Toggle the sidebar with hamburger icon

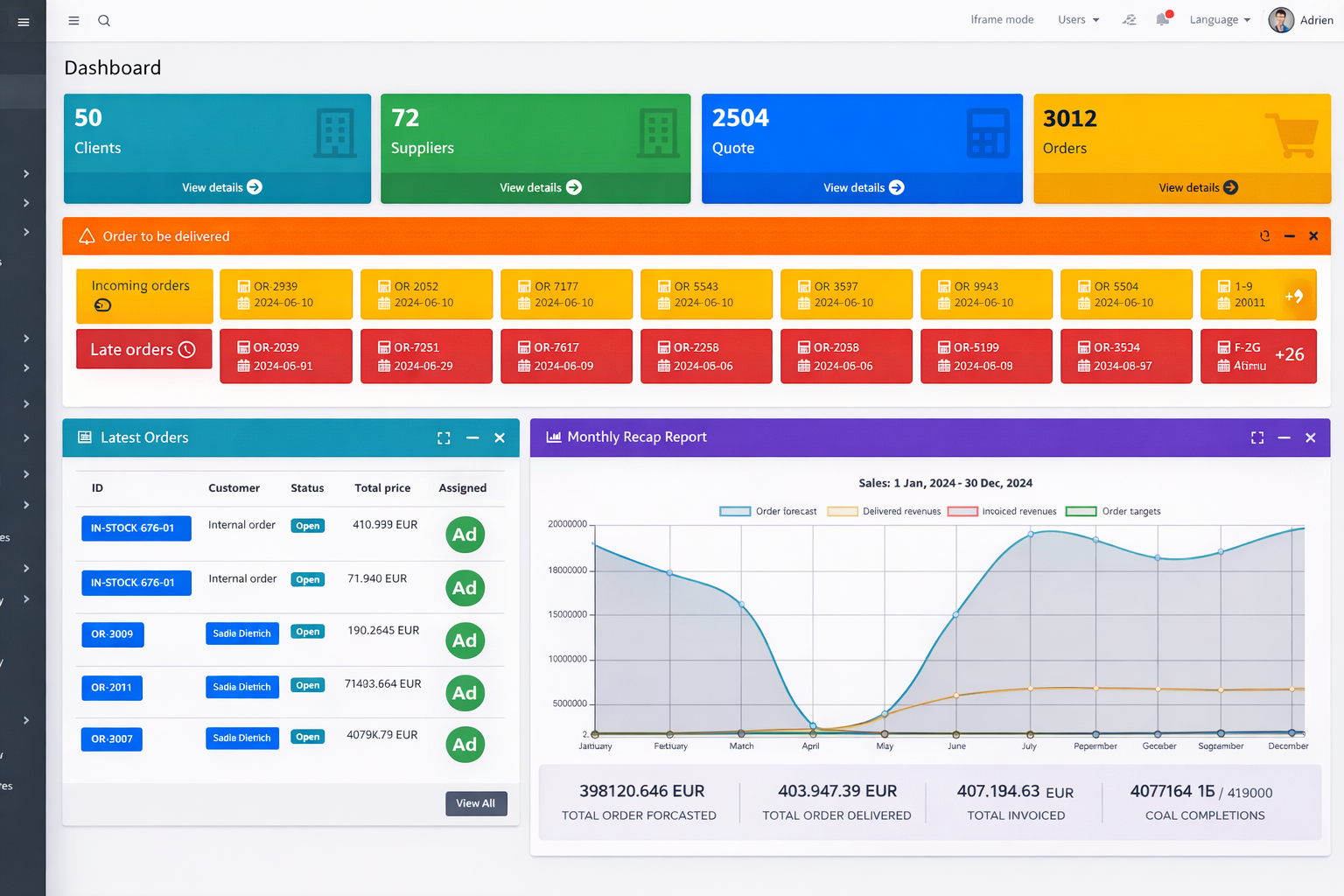pyautogui.click(x=73, y=21)
